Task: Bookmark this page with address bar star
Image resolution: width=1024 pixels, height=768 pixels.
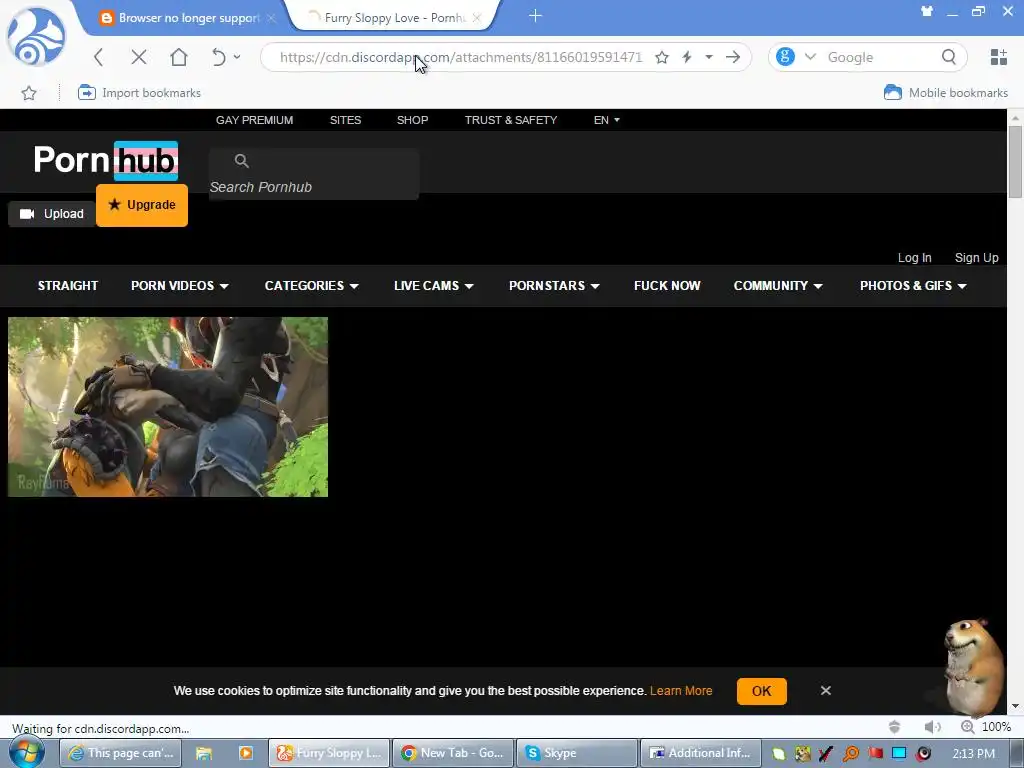Action: pyautogui.click(x=662, y=57)
